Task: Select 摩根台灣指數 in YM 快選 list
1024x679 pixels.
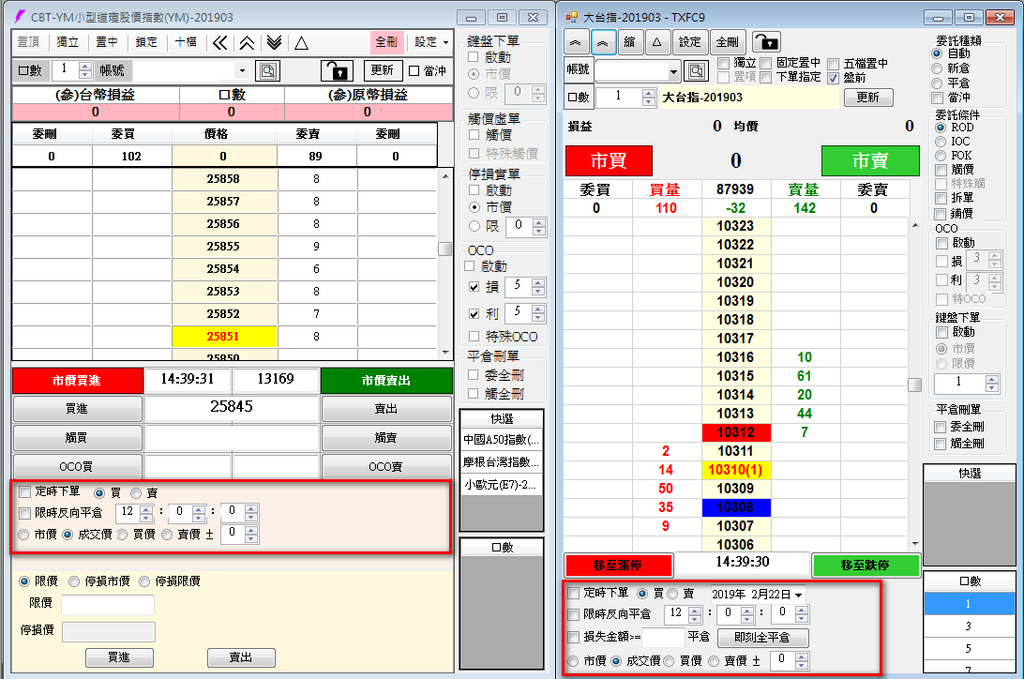Action: 501,462
